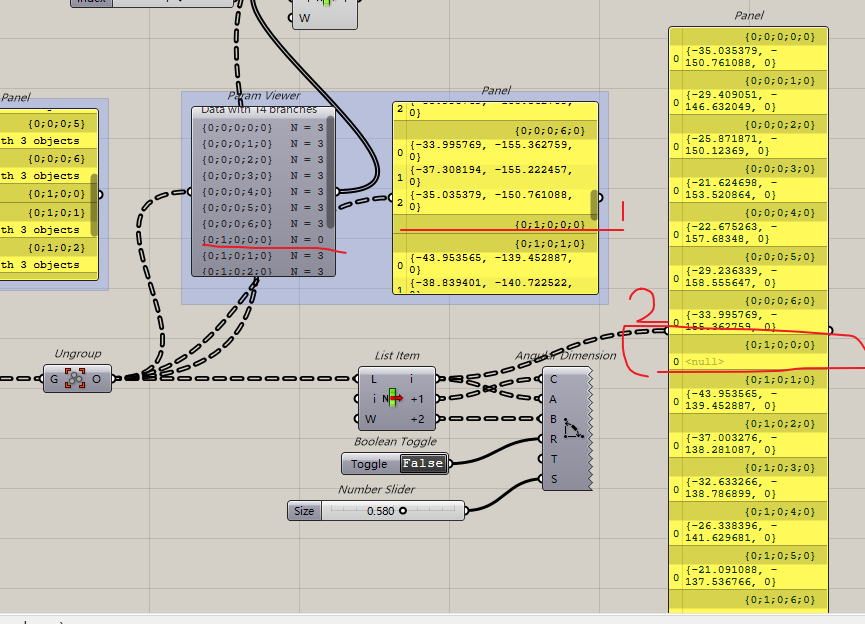The height and width of the screenshot is (624, 865).
Task: Select branch {0;0;0;0;0} in Param Viewer
Action: tap(263, 127)
